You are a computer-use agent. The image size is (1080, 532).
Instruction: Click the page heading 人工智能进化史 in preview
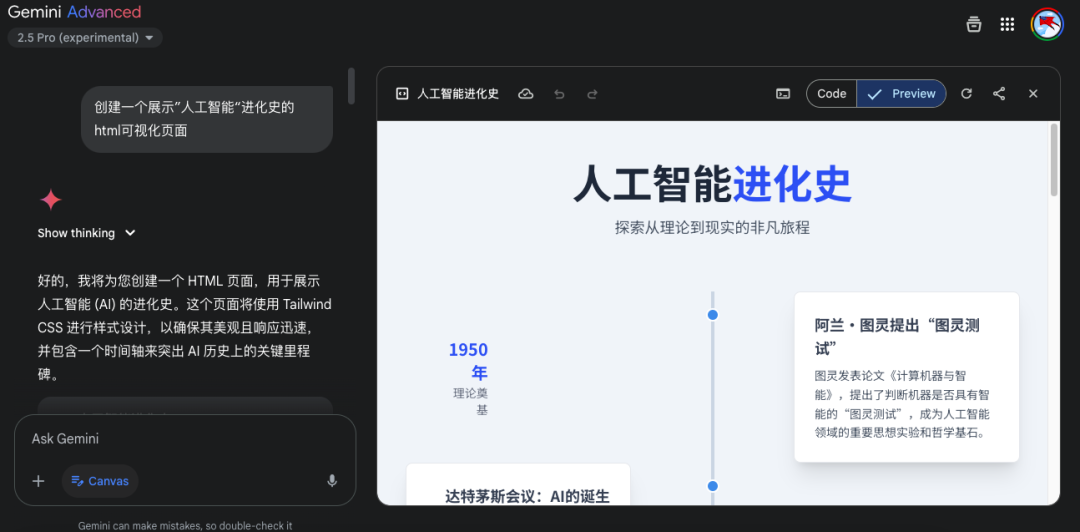[x=712, y=183]
